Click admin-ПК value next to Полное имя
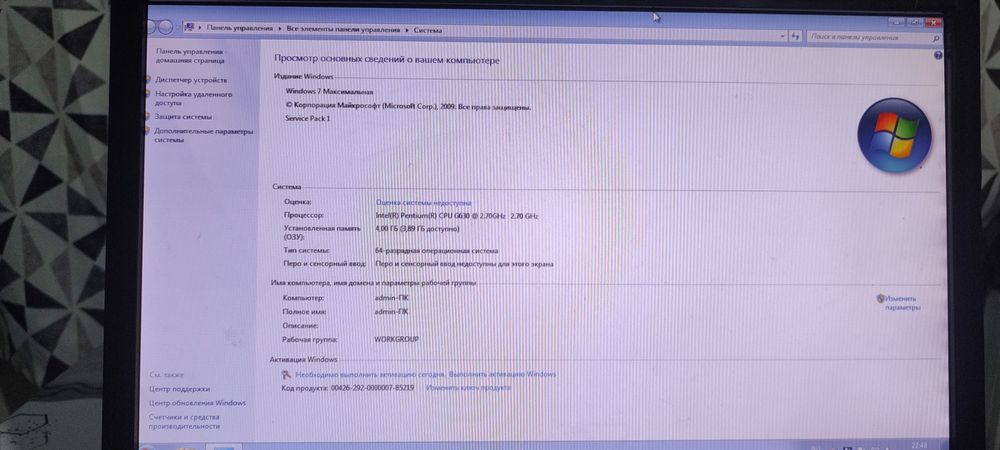This screenshot has height=450, width=1000. (391, 312)
